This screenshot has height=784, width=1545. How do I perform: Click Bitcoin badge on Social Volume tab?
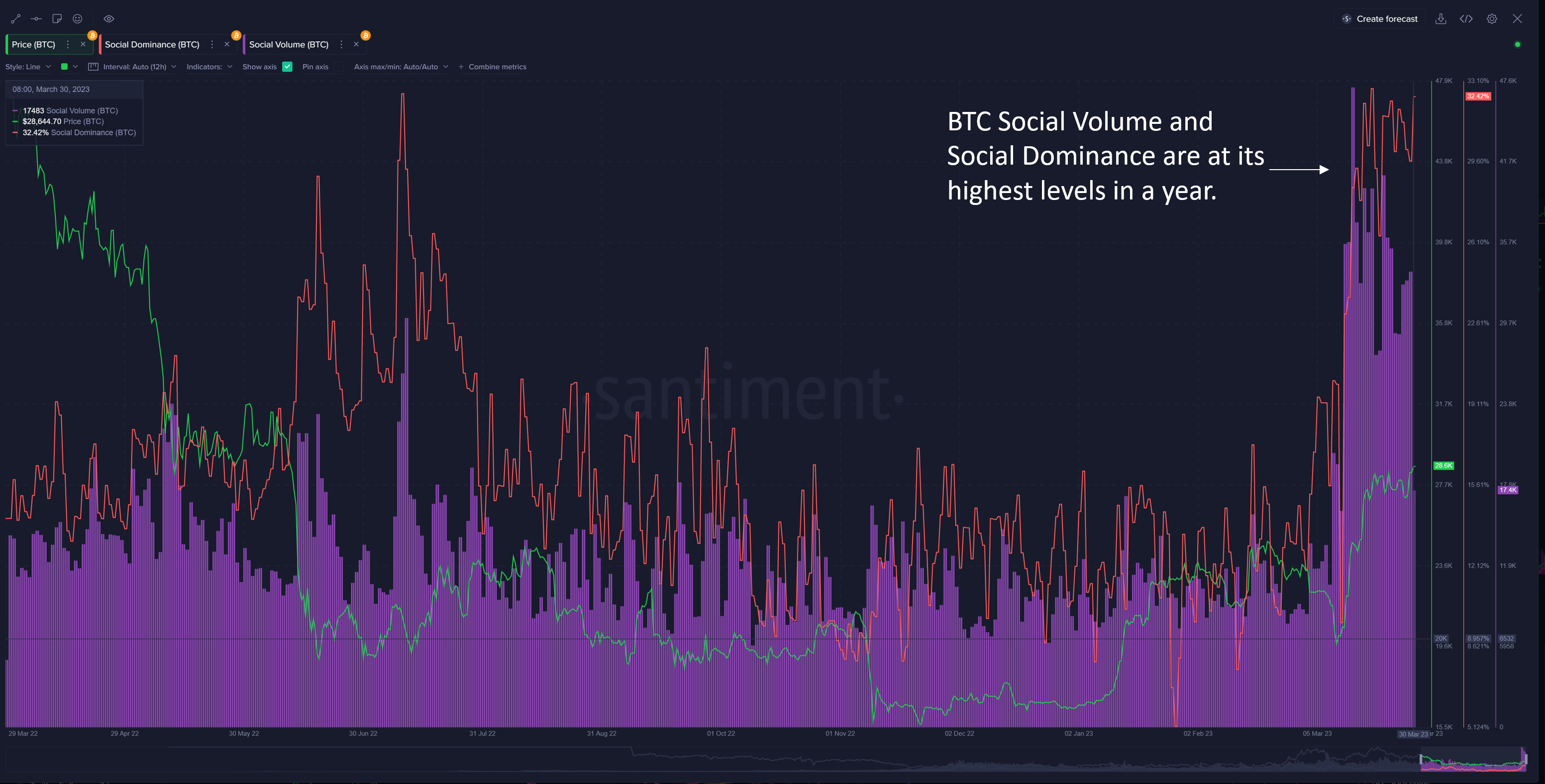(365, 35)
